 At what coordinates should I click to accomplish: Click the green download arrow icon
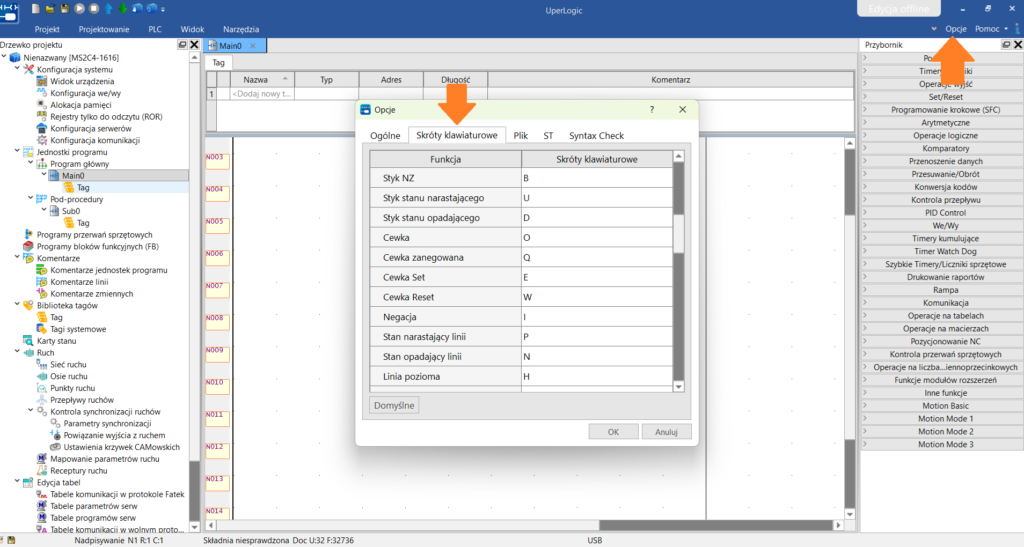[122, 8]
